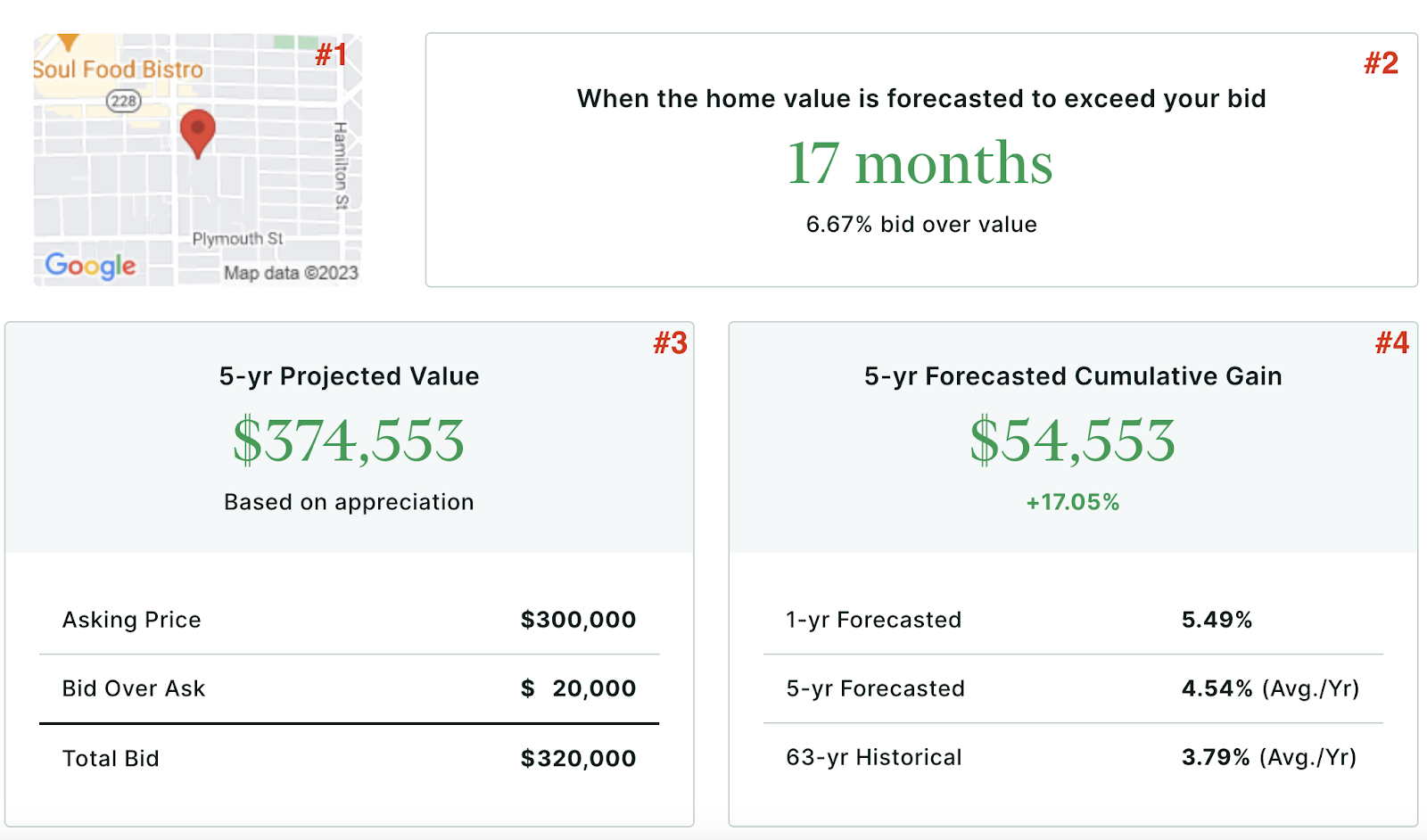Screen dimensions: 1427x840
Task: Click the 63-yr Historical 3.79% row
Action: click(x=1072, y=757)
